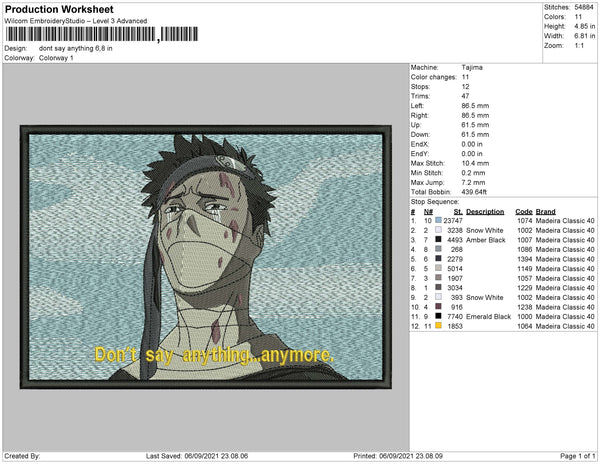The image size is (600, 464).
Task: Click the Total Bobbin value '439.64ft'
Action: click(474, 192)
